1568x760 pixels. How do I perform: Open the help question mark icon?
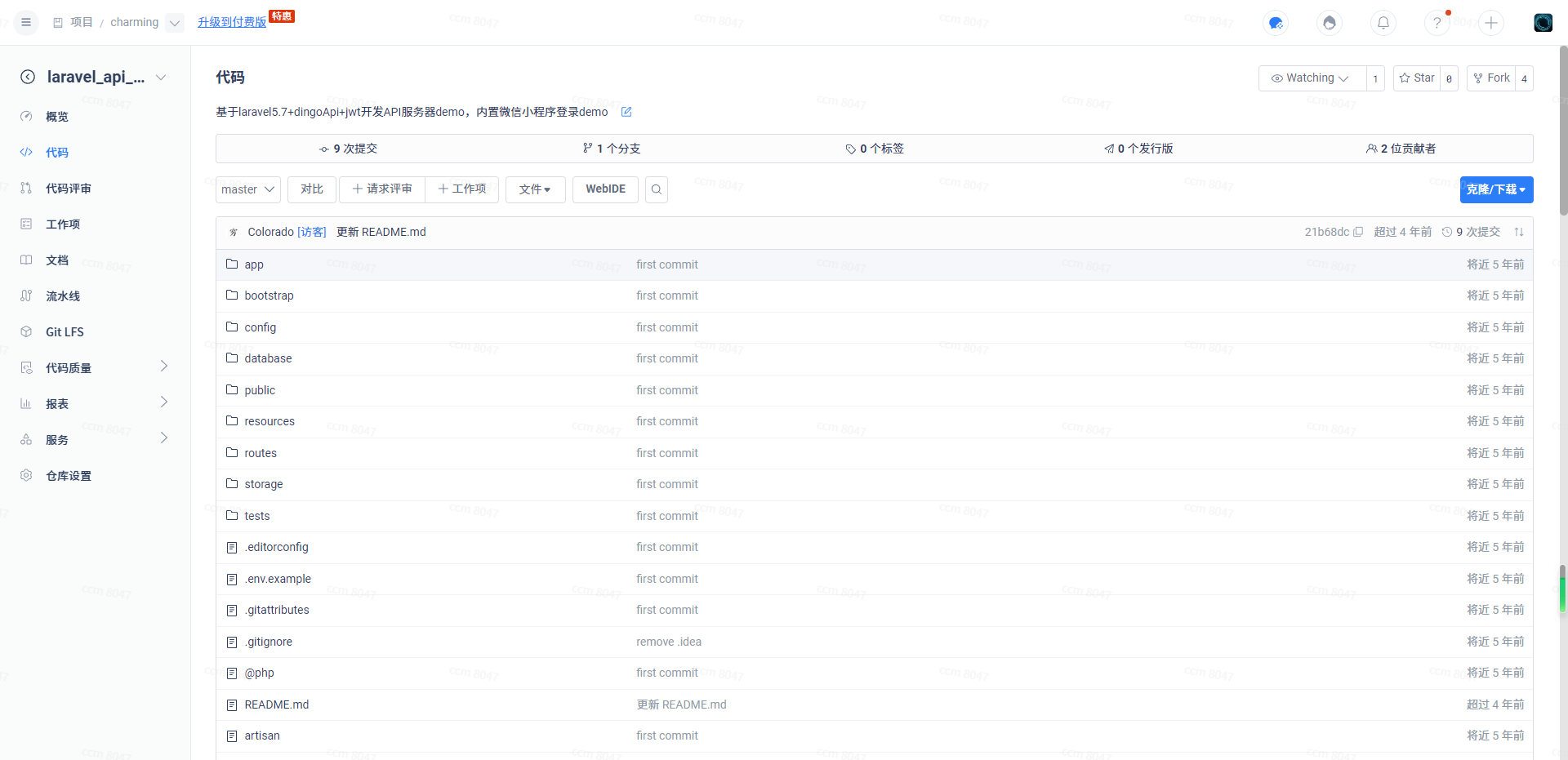(1437, 23)
